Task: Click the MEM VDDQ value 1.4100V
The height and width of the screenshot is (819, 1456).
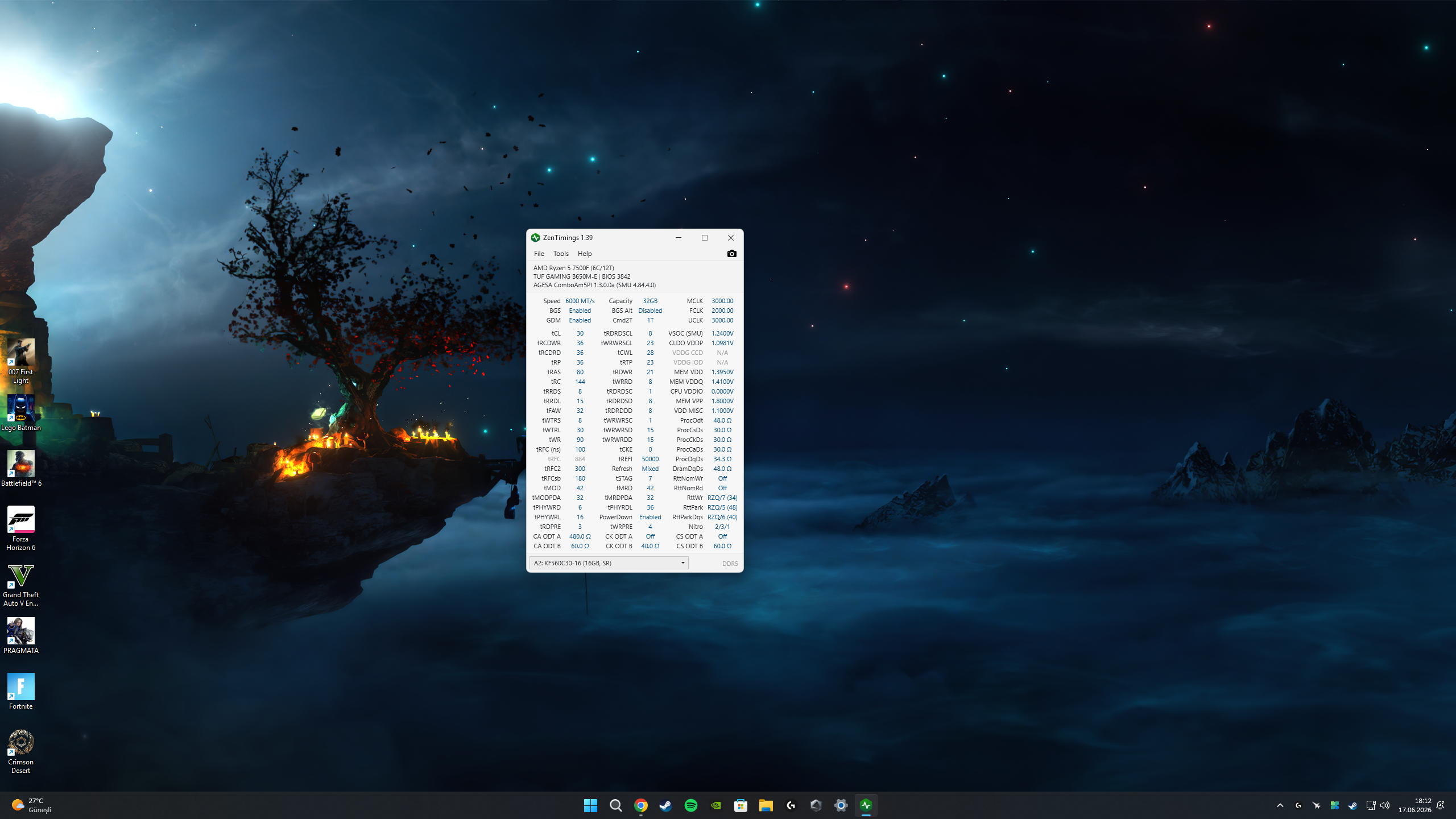Action: [x=722, y=382]
